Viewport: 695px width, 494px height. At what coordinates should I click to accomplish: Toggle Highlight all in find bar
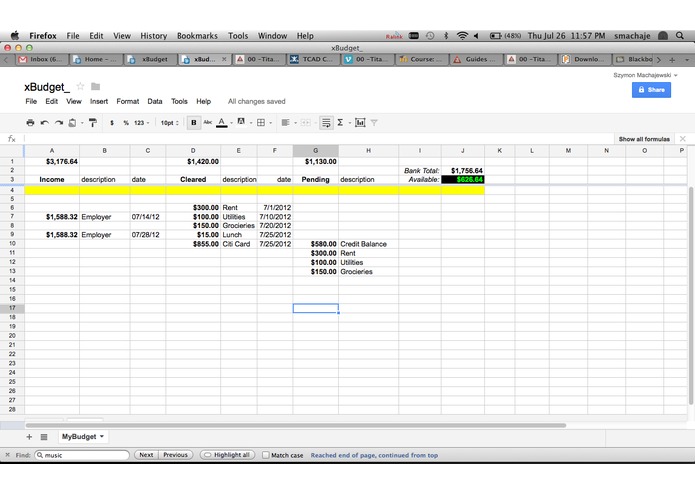pos(227,455)
